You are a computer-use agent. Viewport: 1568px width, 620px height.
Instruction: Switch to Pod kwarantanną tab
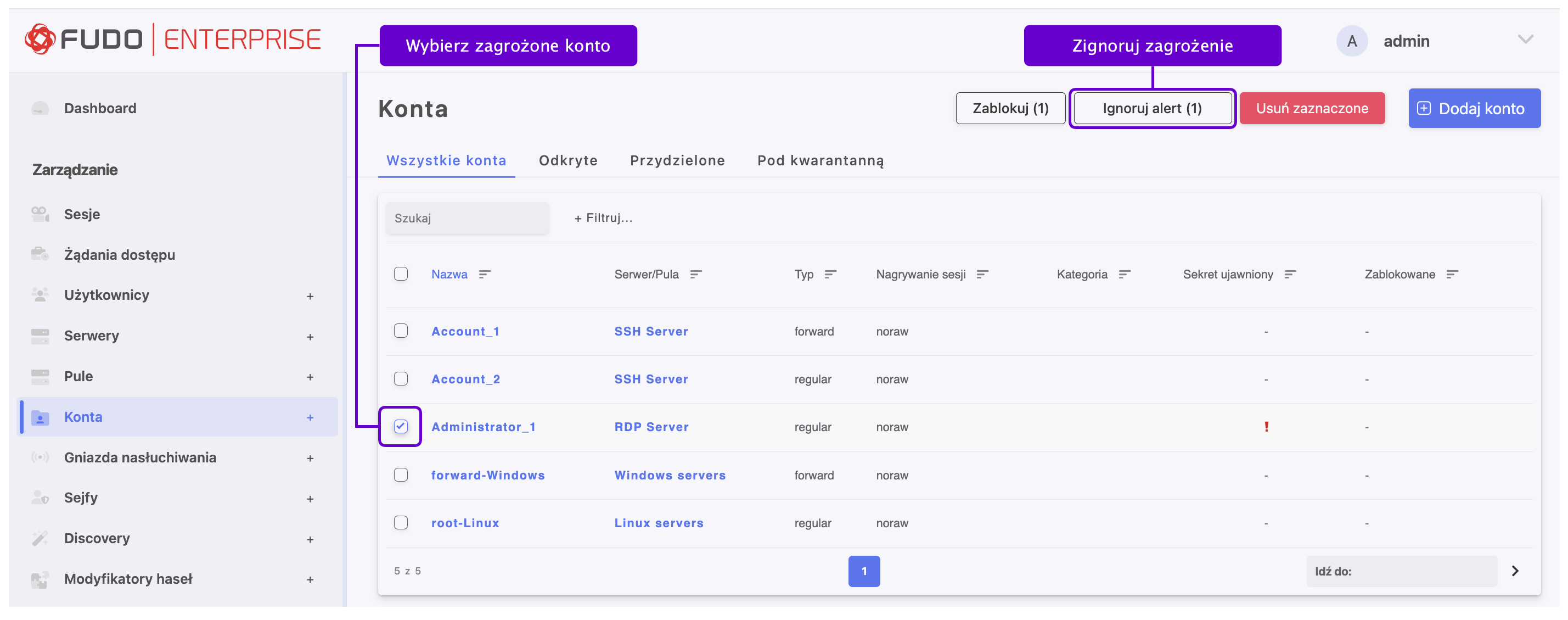820,161
